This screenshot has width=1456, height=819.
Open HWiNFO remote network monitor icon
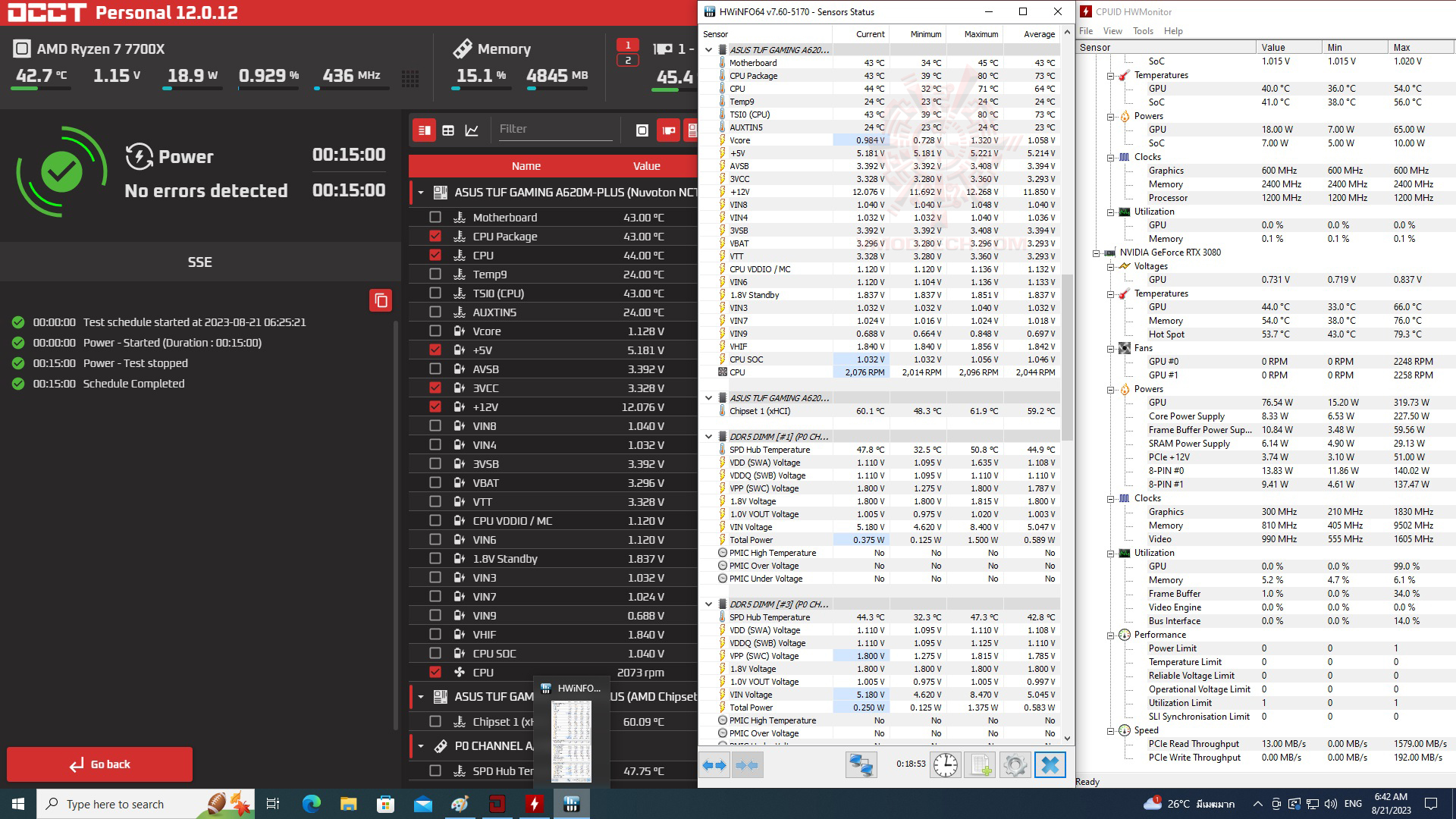click(x=861, y=765)
